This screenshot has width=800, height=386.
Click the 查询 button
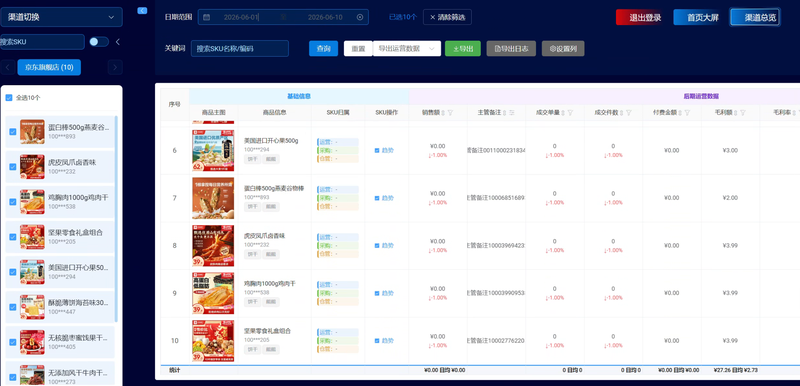point(323,48)
